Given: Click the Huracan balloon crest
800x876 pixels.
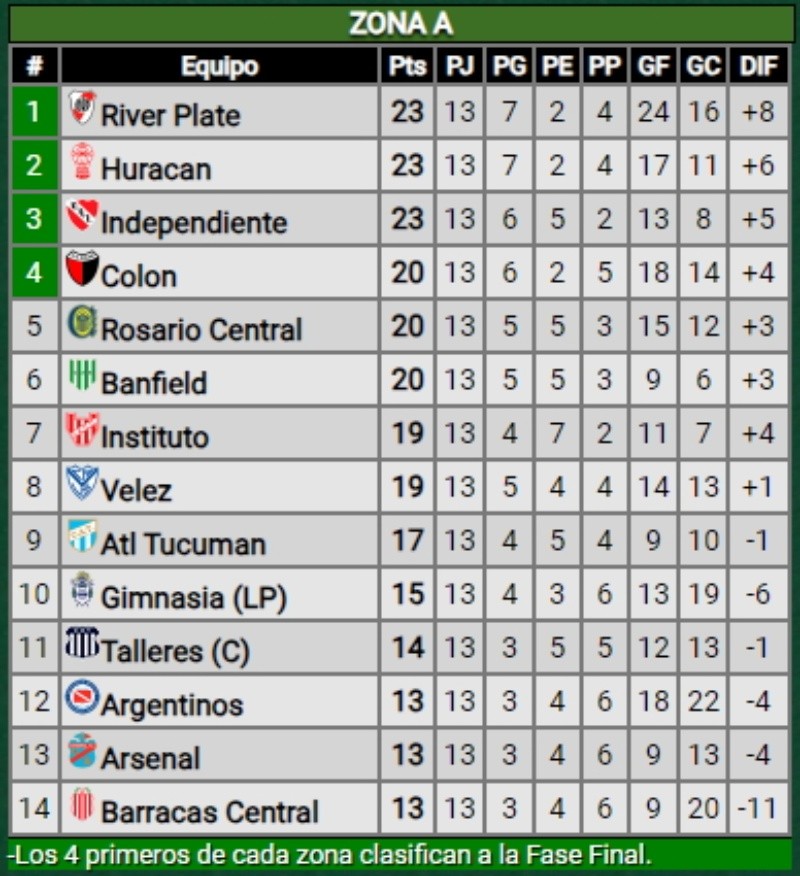Looking at the screenshot, I should coord(82,161).
